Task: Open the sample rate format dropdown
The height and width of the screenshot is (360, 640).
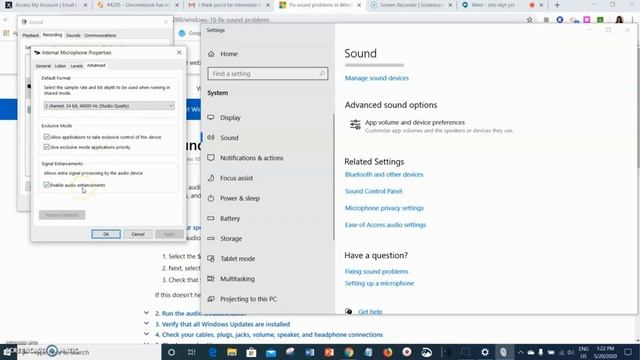Action: [x=109, y=106]
